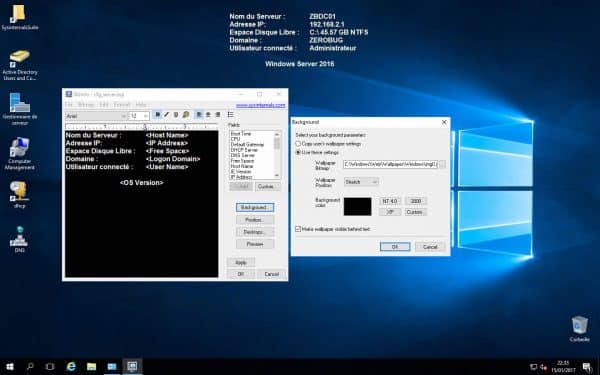Image resolution: width=600 pixels, height=375 pixels.
Task: Open Bitmap menu in BgInfo
Action: coord(86,104)
